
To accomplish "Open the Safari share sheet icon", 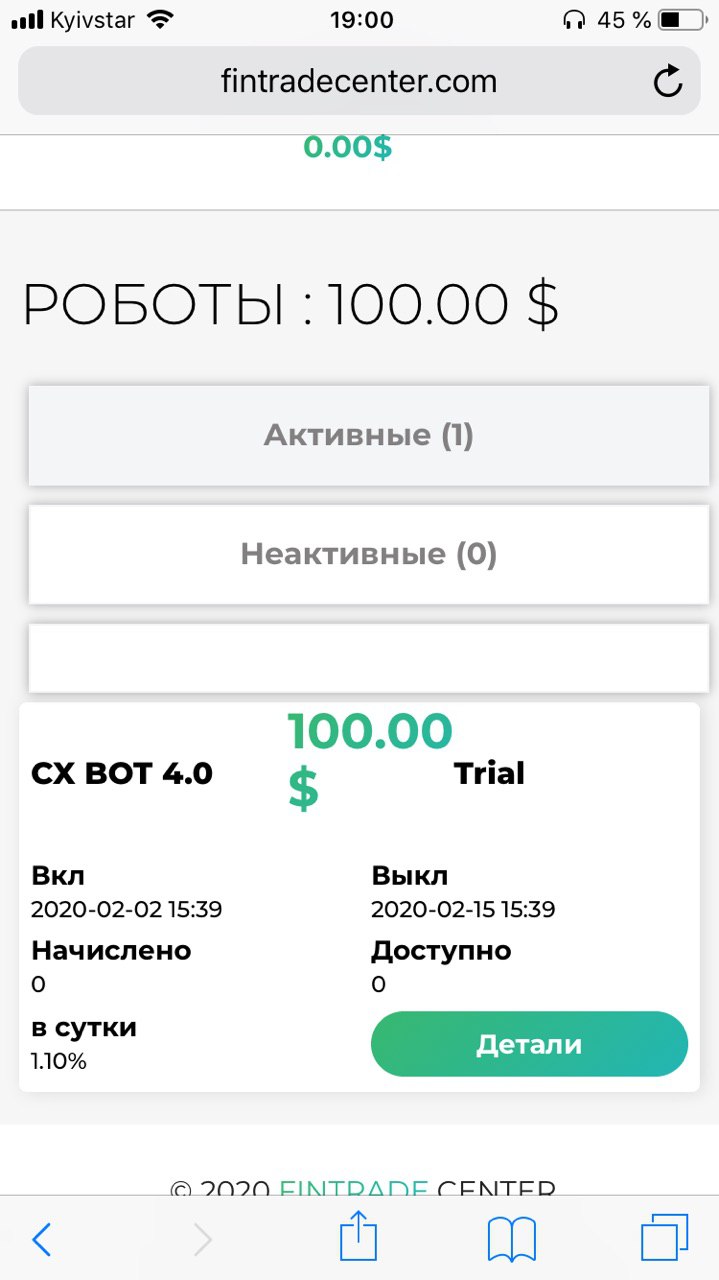I will (359, 1238).
